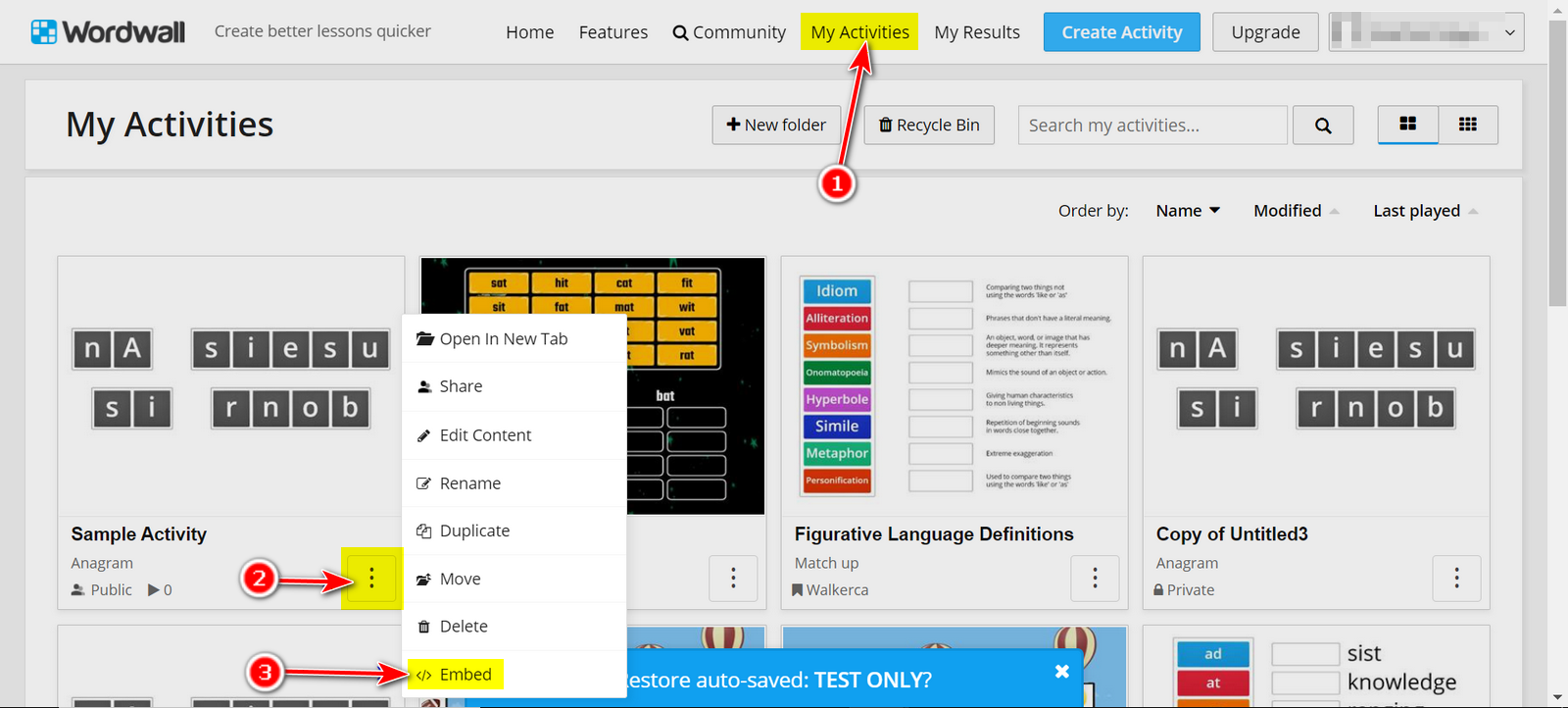Expand the user account dropdown
The height and width of the screenshot is (708, 1568).
point(1426,32)
